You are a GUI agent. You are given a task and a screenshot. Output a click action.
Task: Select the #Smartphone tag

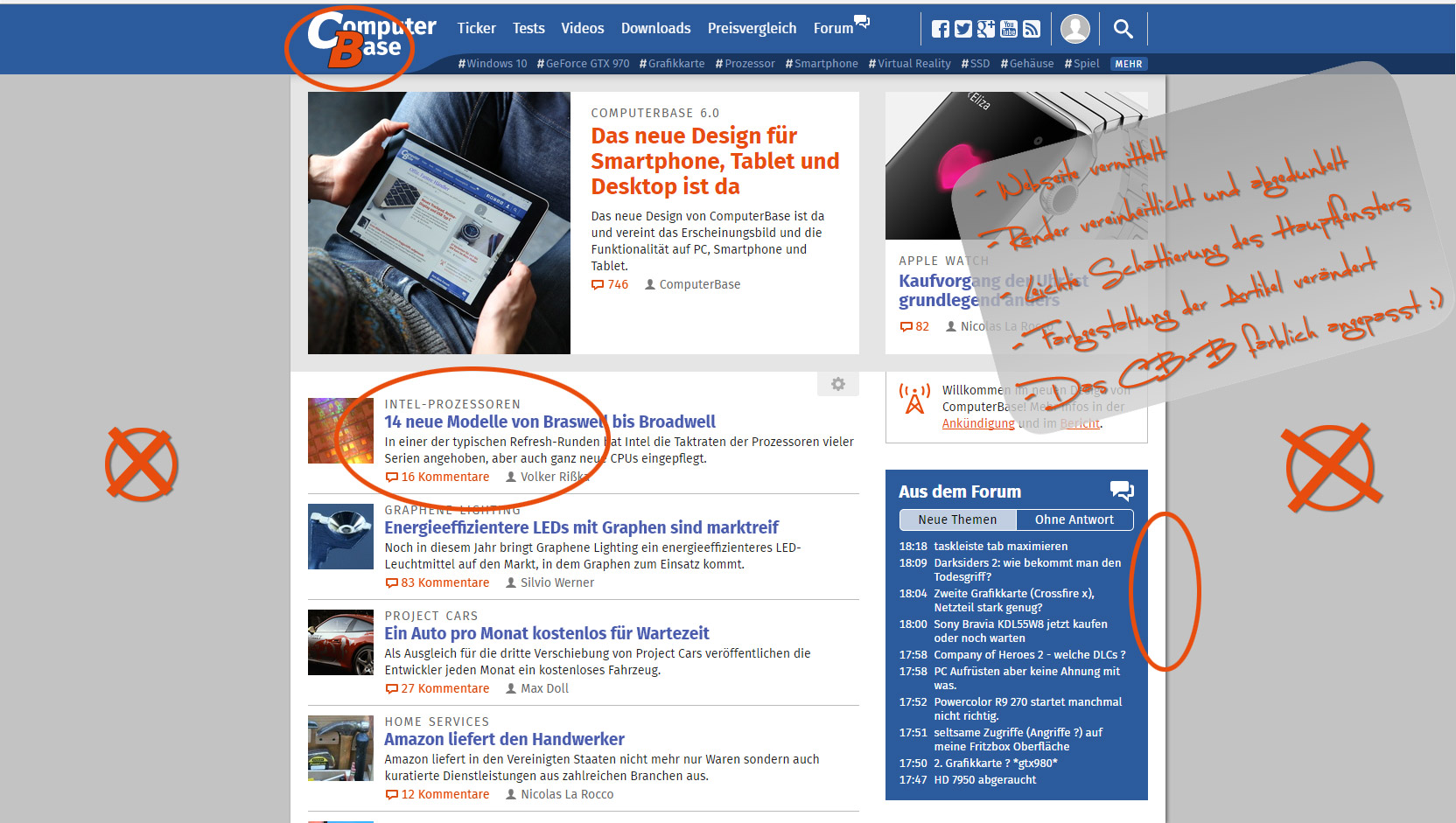(822, 64)
